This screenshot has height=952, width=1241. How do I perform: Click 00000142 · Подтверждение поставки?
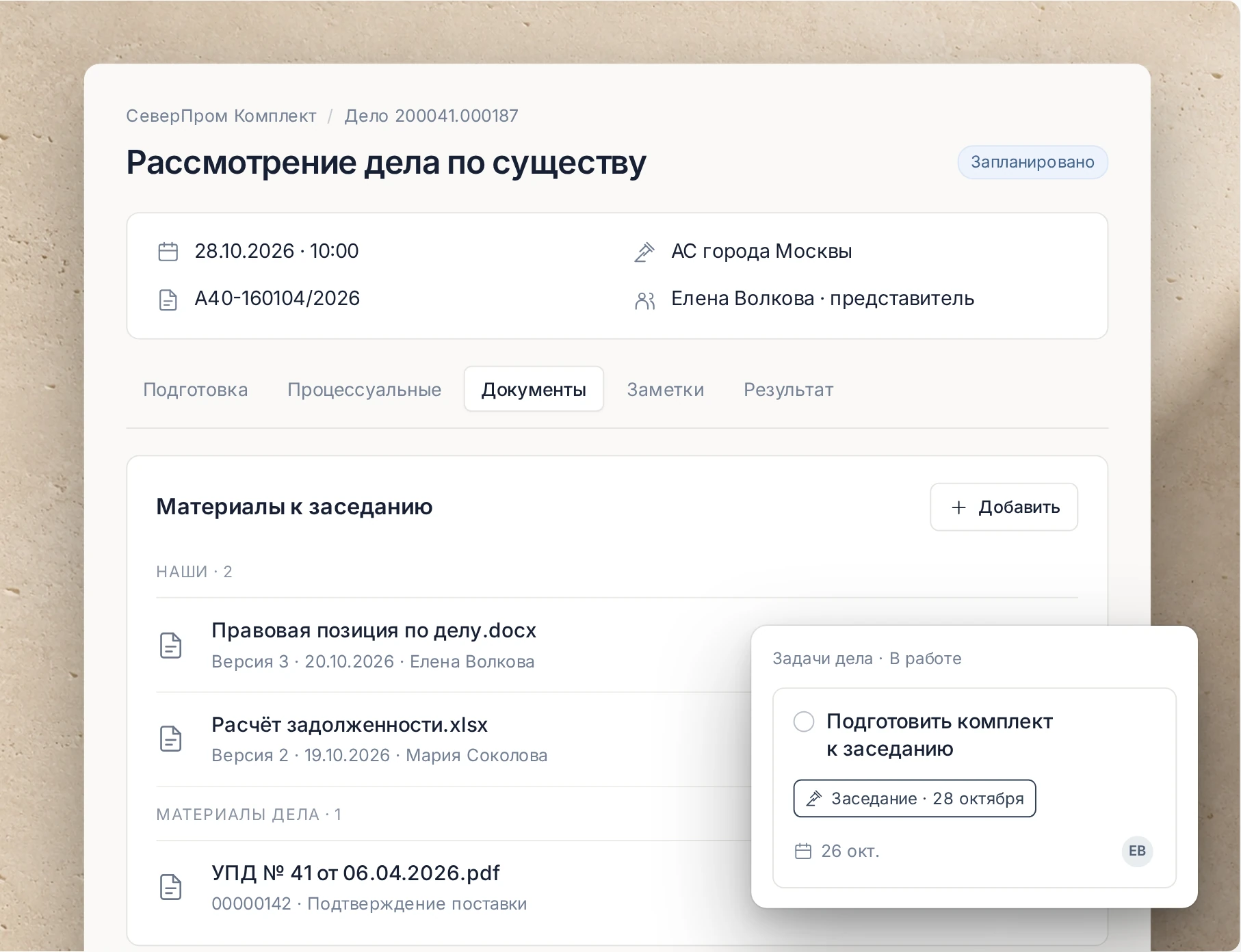point(369,903)
